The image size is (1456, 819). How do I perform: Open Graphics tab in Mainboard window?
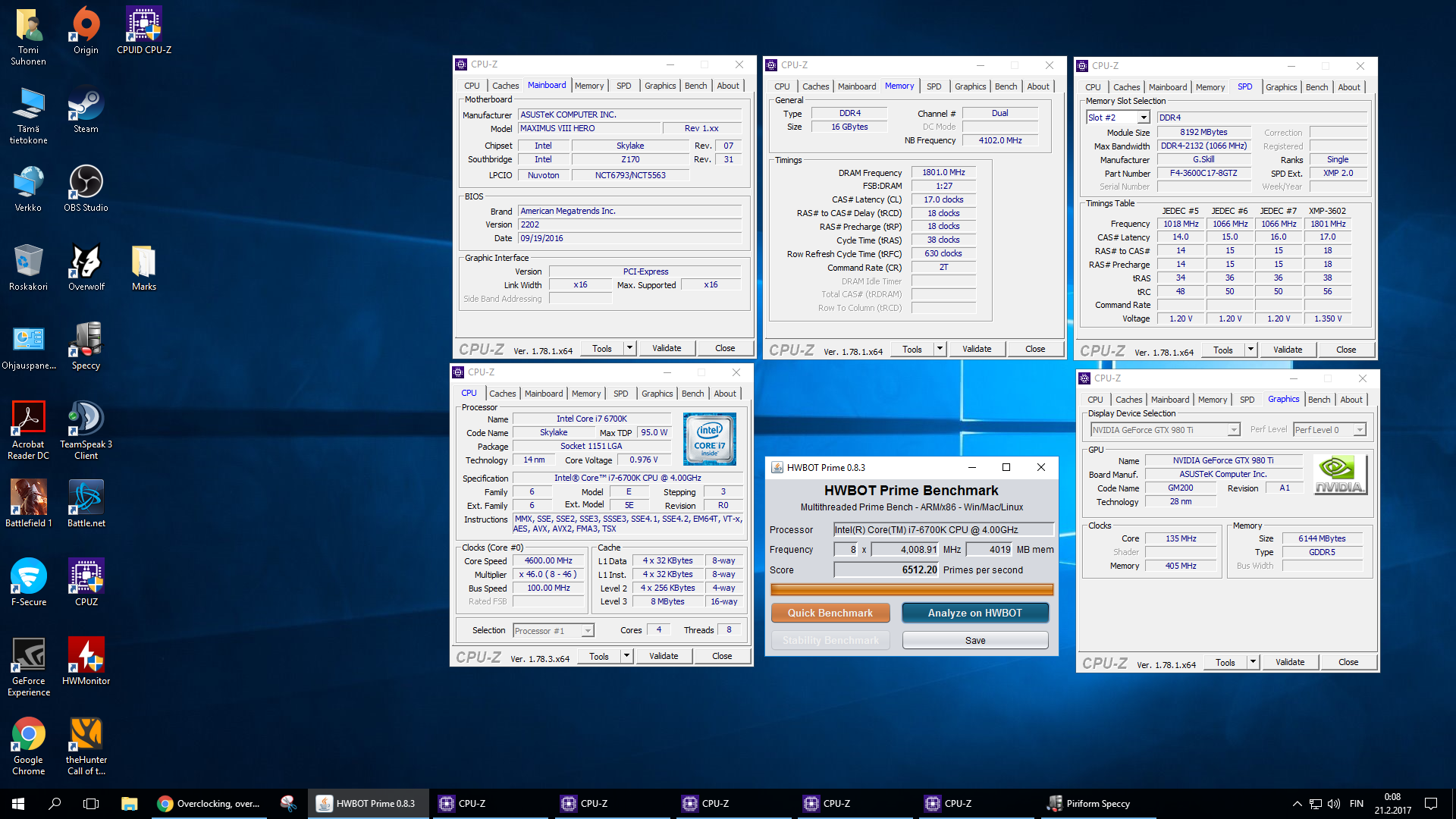pos(660,86)
